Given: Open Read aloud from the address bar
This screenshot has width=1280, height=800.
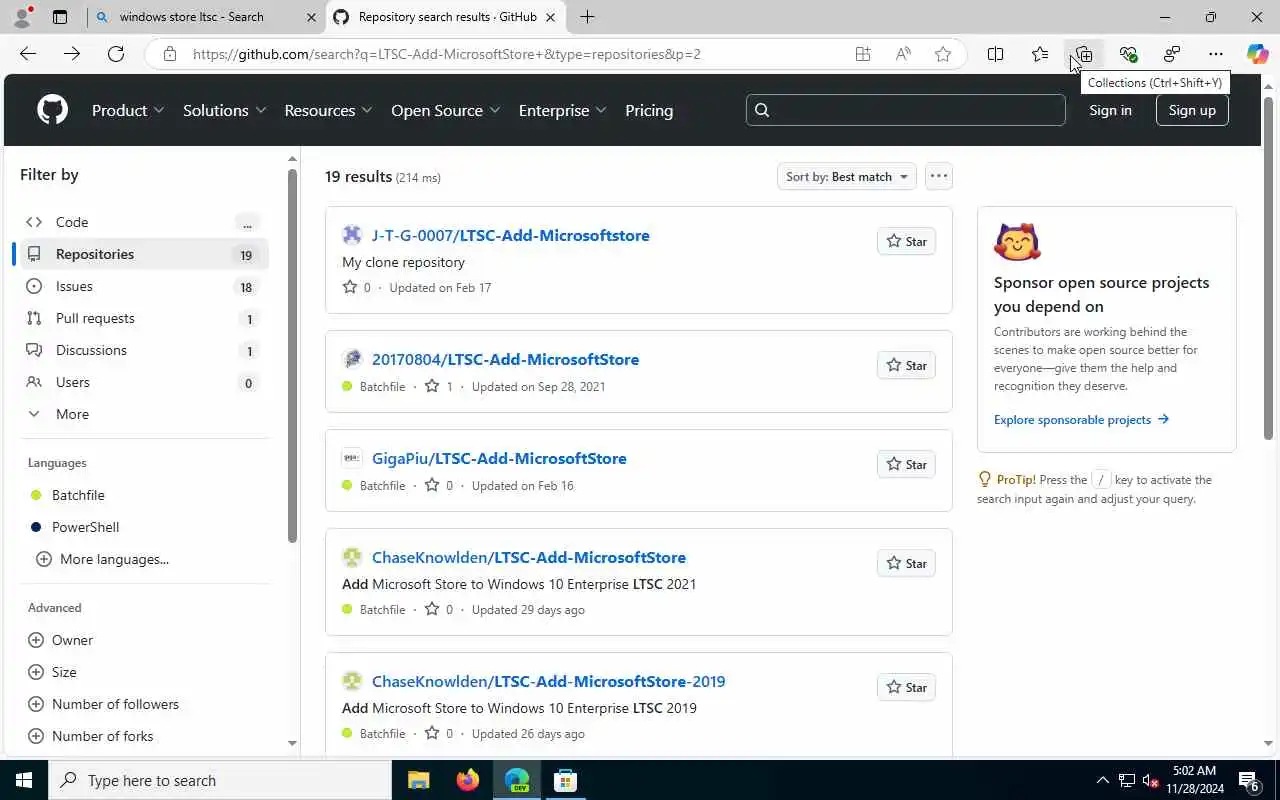Looking at the screenshot, I should pyautogui.click(x=903, y=54).
